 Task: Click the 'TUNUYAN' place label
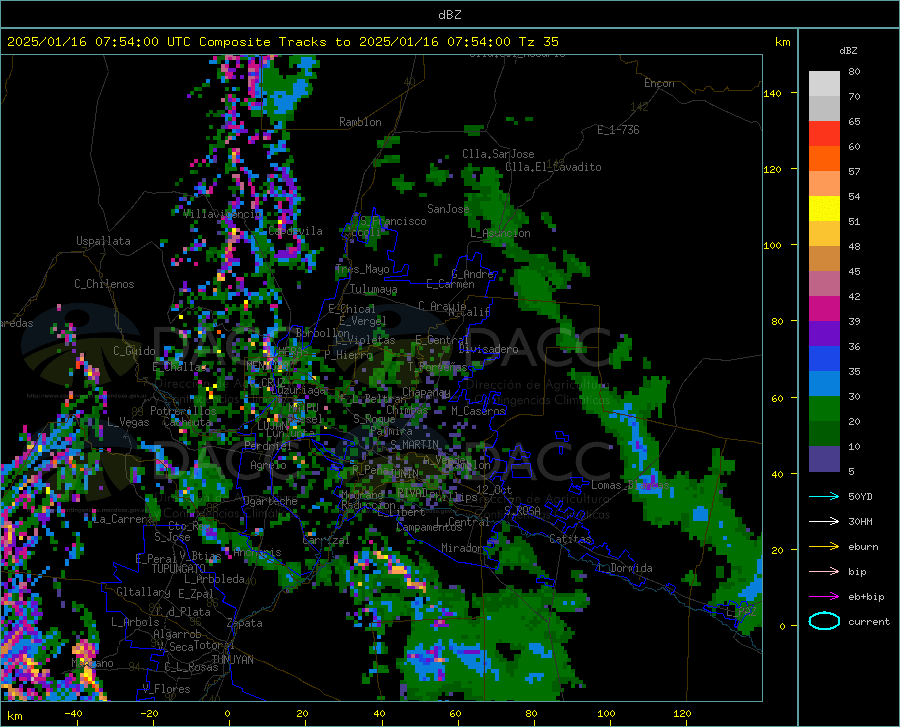coord(232,660)
